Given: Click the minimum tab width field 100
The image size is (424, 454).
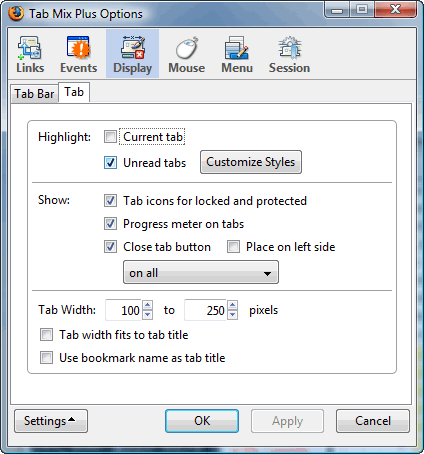Looking at the screenshot, I should (124, 310).
